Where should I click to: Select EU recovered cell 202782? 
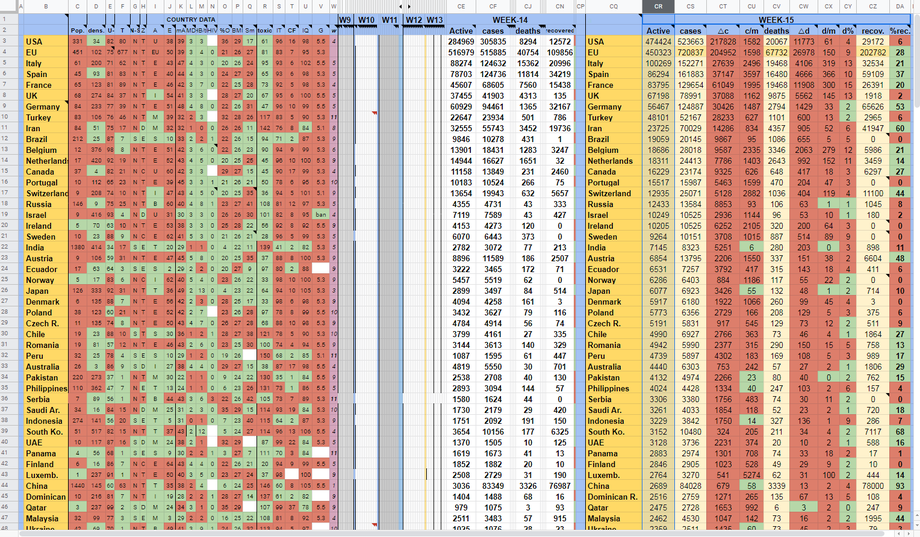(x=873, y=52)
